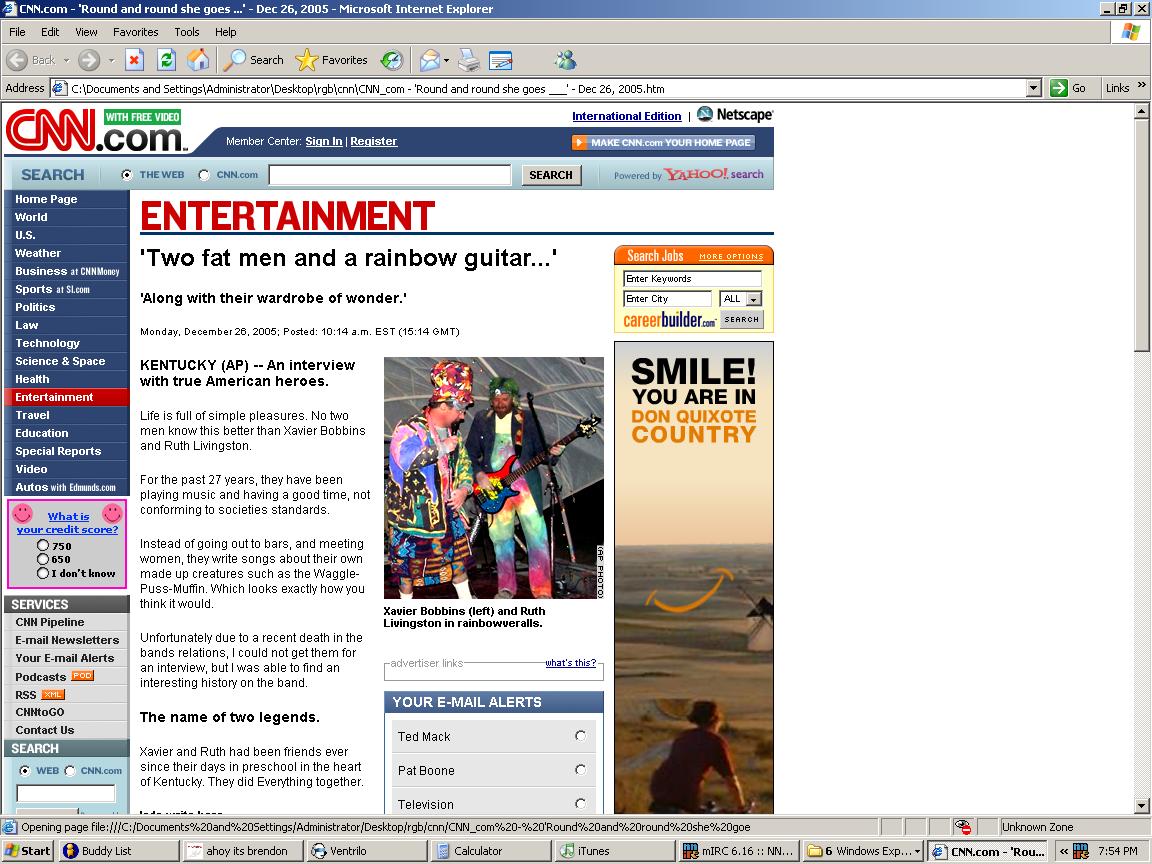This screenshot has width=1152, height=864.
Task: Open the History toolbar icon
Action: (x=392, y=60)
